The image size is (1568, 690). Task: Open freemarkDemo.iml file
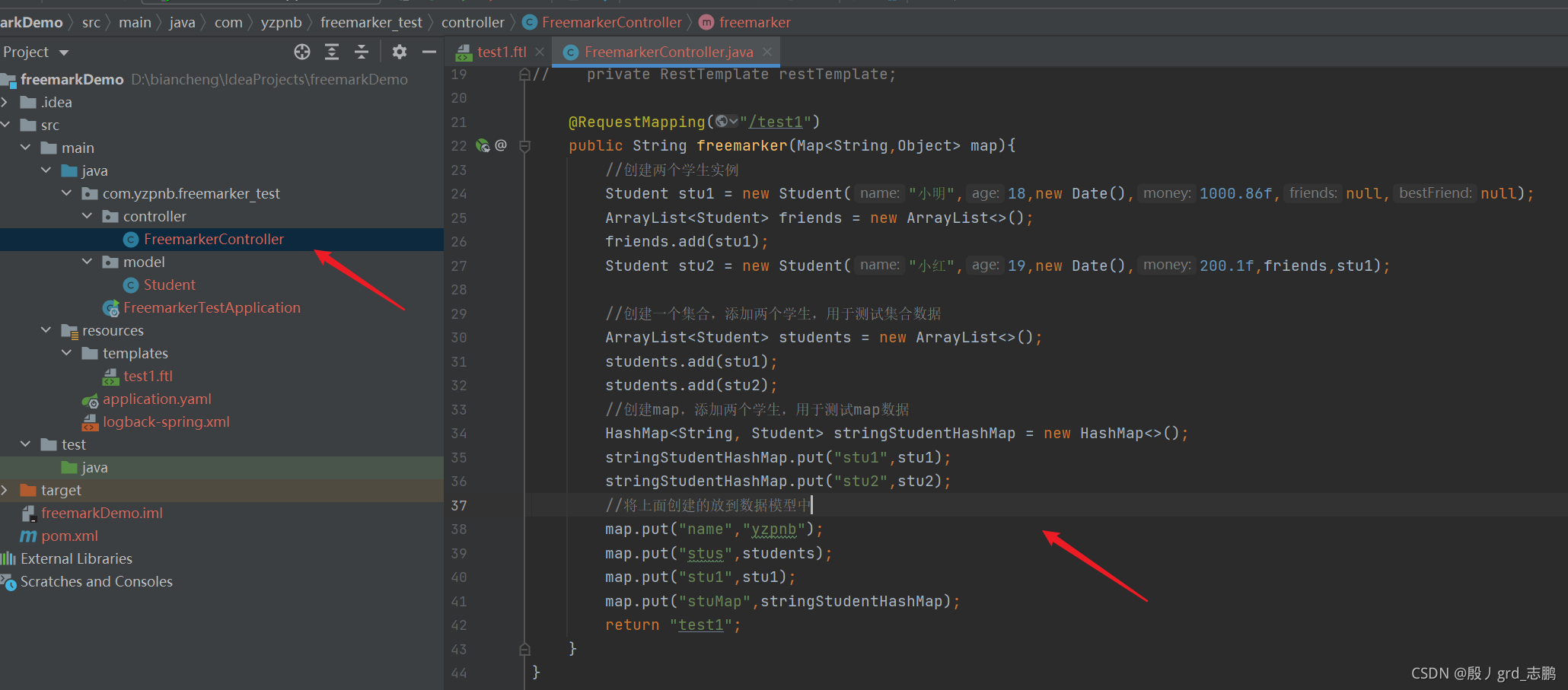[102, 513]
